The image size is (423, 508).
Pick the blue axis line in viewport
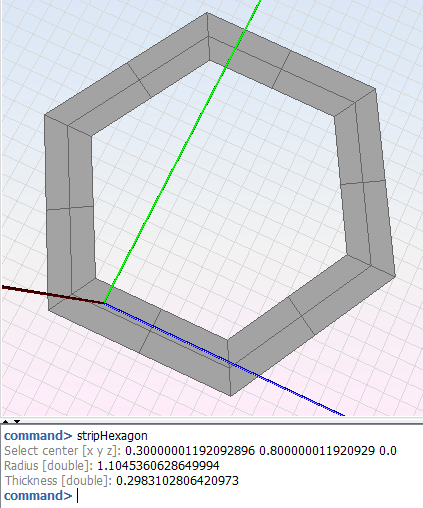click(x=223, y=359)
